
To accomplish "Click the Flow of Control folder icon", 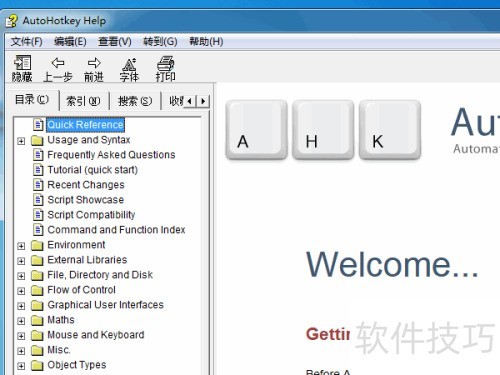I will (x=37, y=290).
